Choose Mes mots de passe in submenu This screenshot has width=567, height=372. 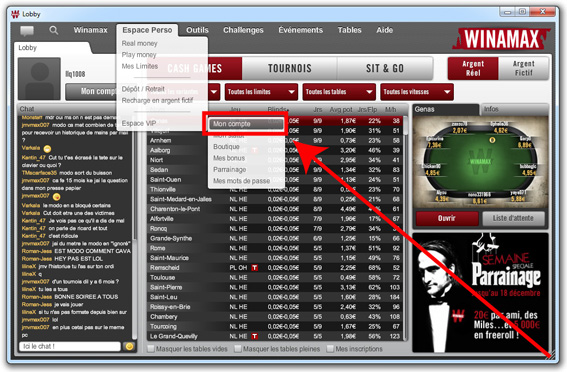242,181
